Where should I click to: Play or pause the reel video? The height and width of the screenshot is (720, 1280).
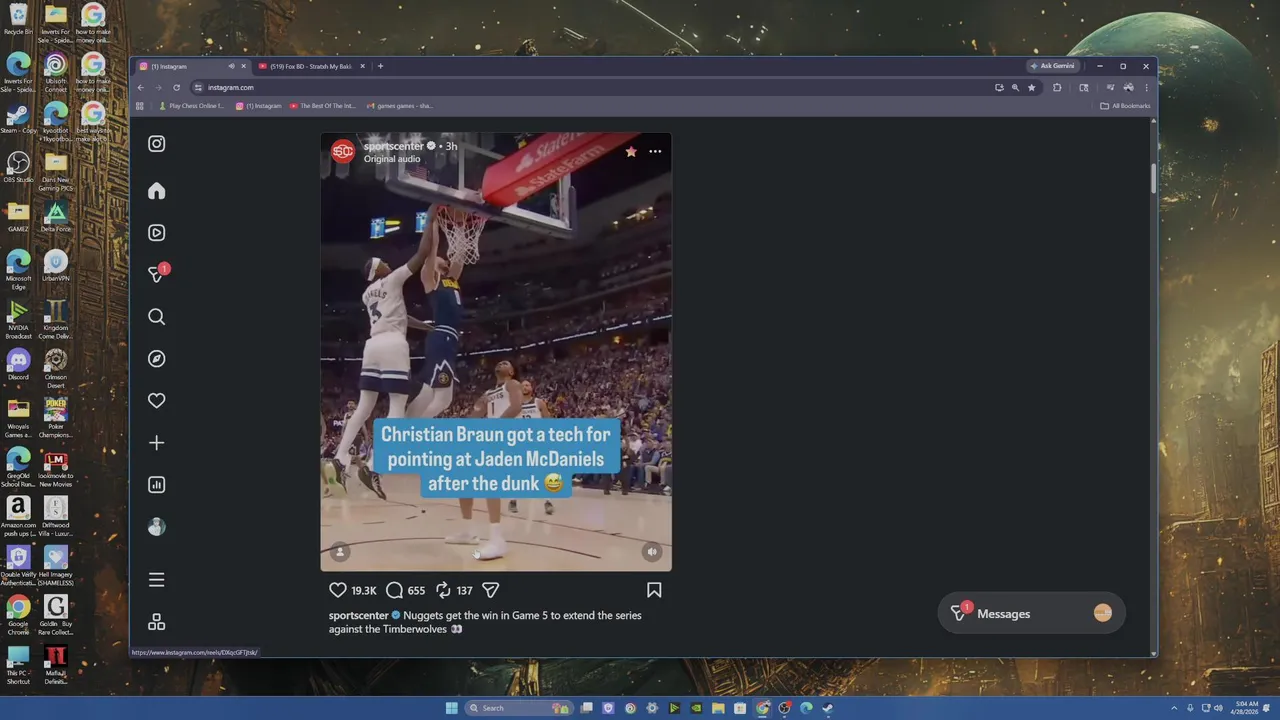coord(496,352)
